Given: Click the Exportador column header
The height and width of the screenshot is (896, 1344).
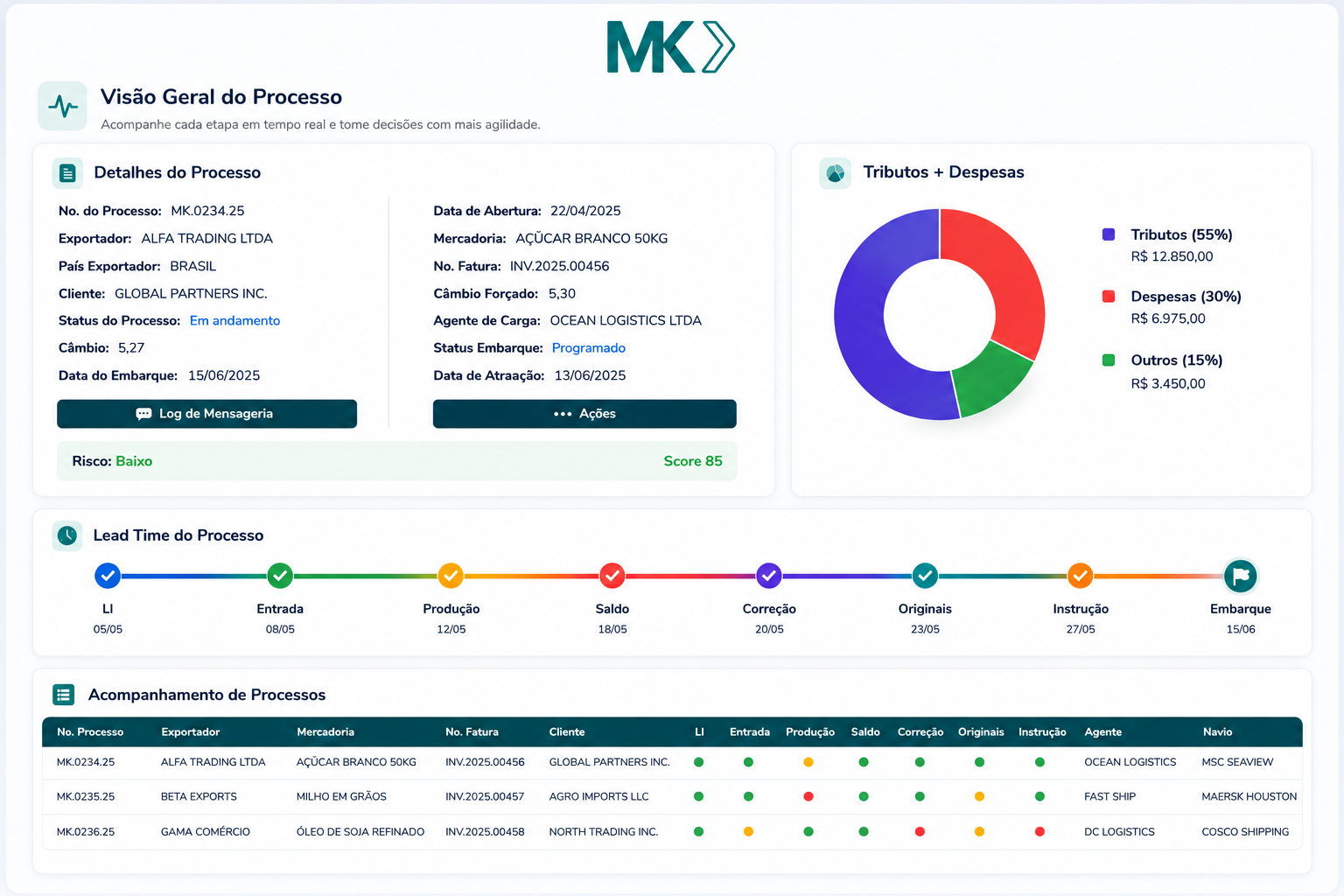Looking at the screenshot, I should click(x=191, y=732).
